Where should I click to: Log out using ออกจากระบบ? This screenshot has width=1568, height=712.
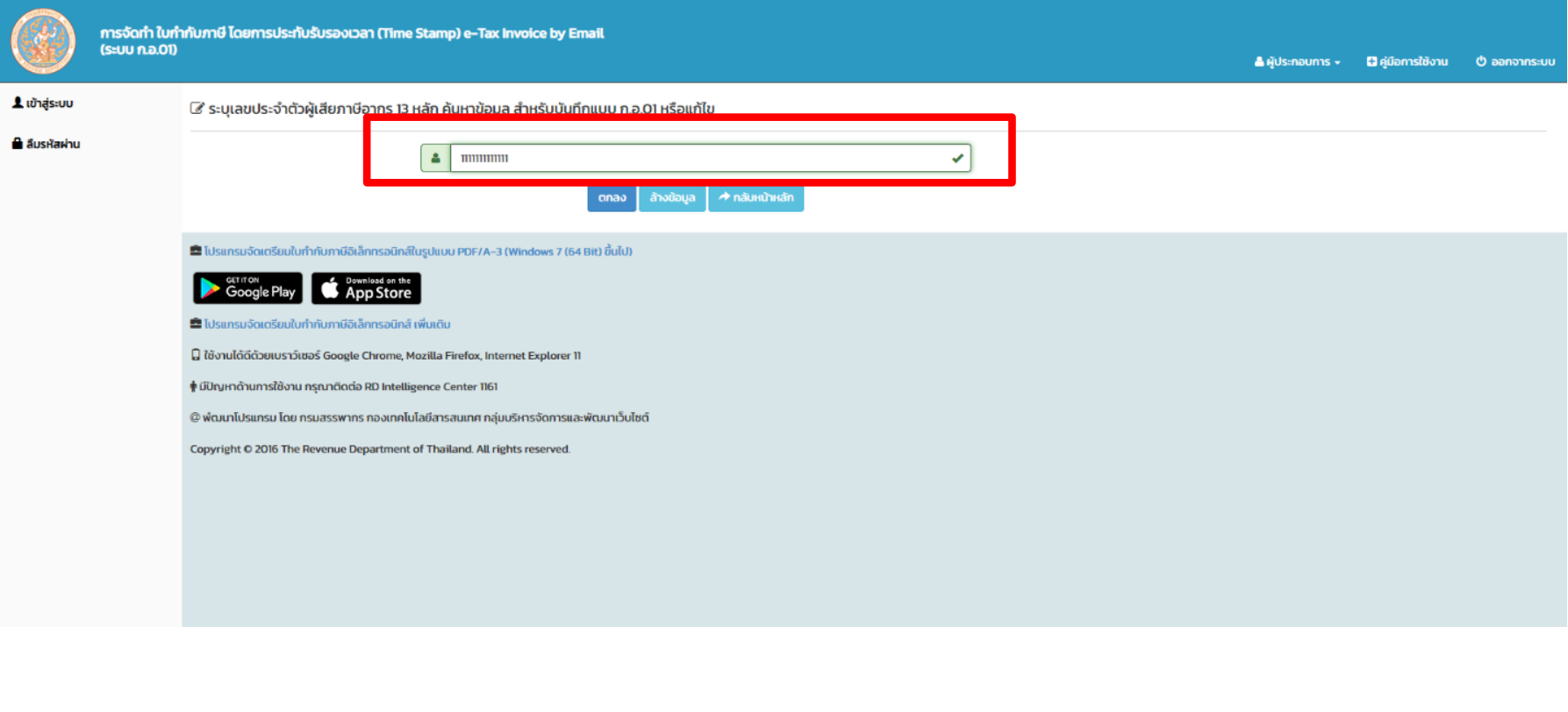[x=1514, y=61]
